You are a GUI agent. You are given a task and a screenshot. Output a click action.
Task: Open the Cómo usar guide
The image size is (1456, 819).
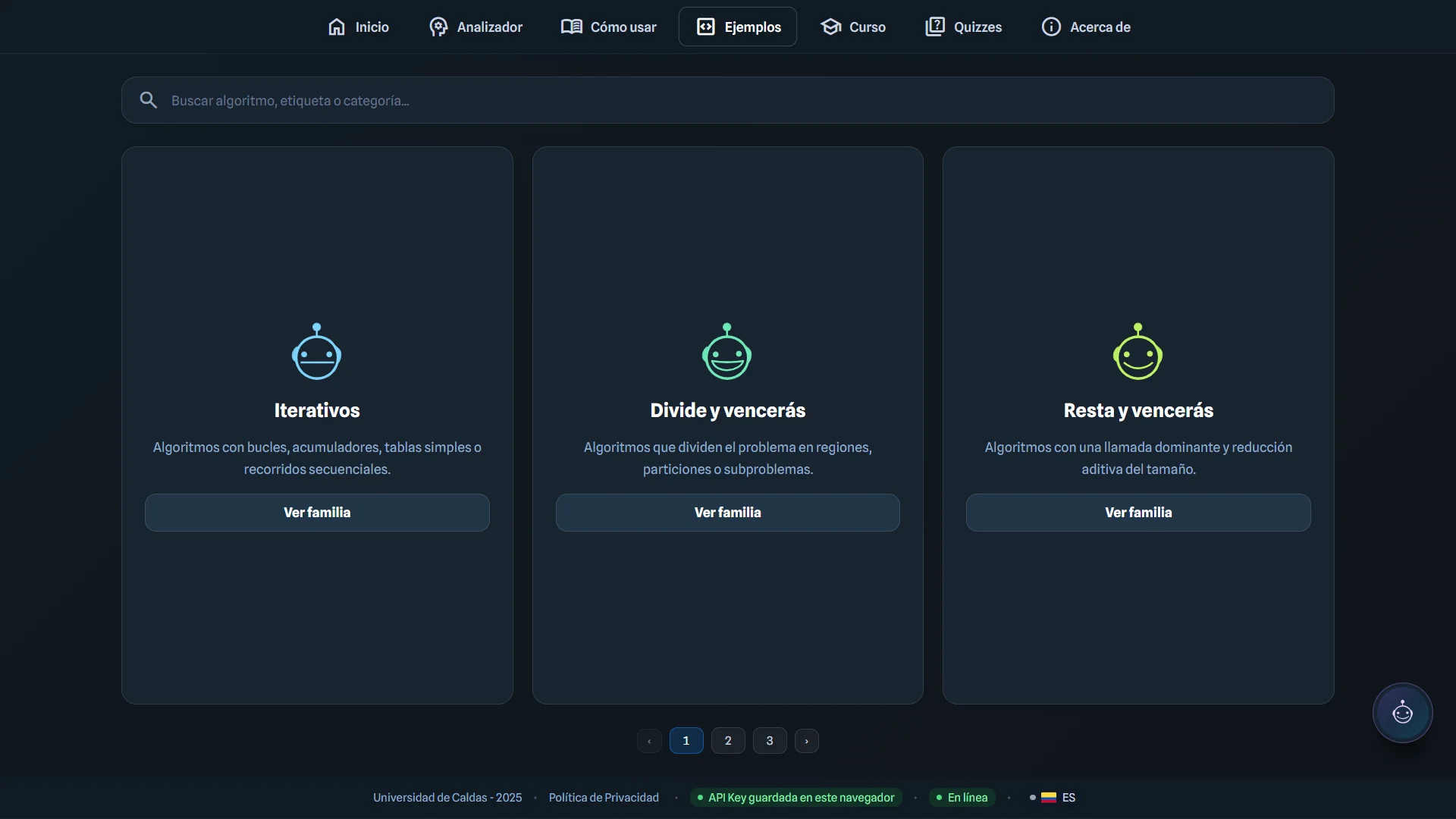click(608, 27)
